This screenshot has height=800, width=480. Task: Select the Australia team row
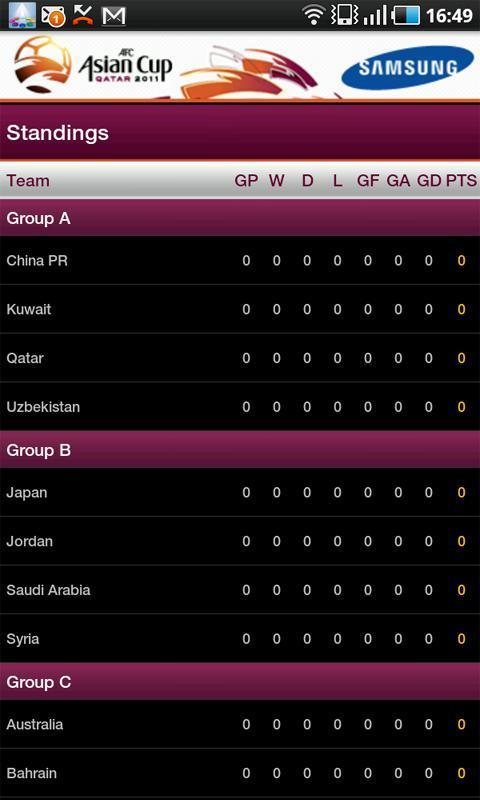coord(240,724)
